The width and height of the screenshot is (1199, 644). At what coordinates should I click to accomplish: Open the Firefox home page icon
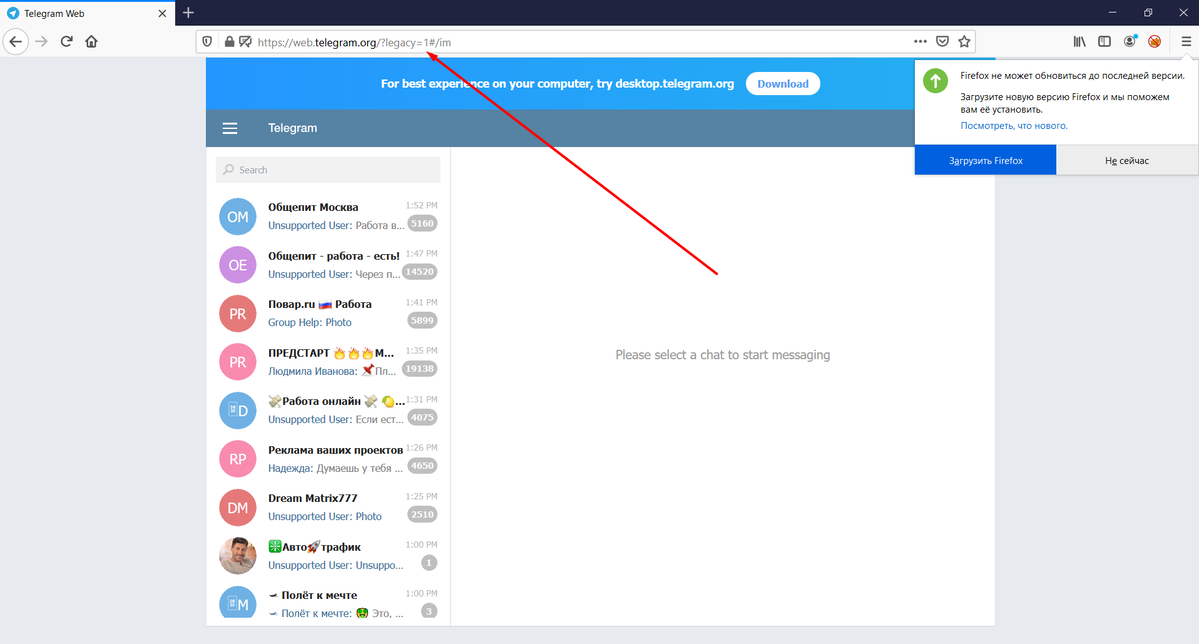92,41
